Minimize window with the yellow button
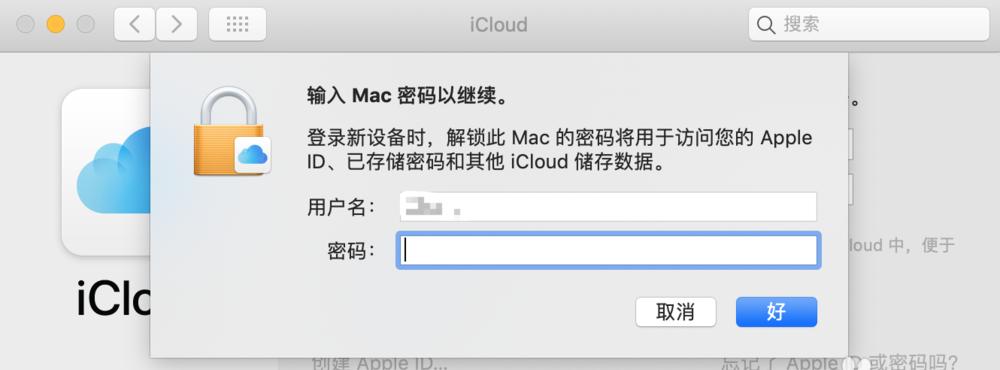The width and height of the screenshot is (1000, 370). [x=55, y=25]
